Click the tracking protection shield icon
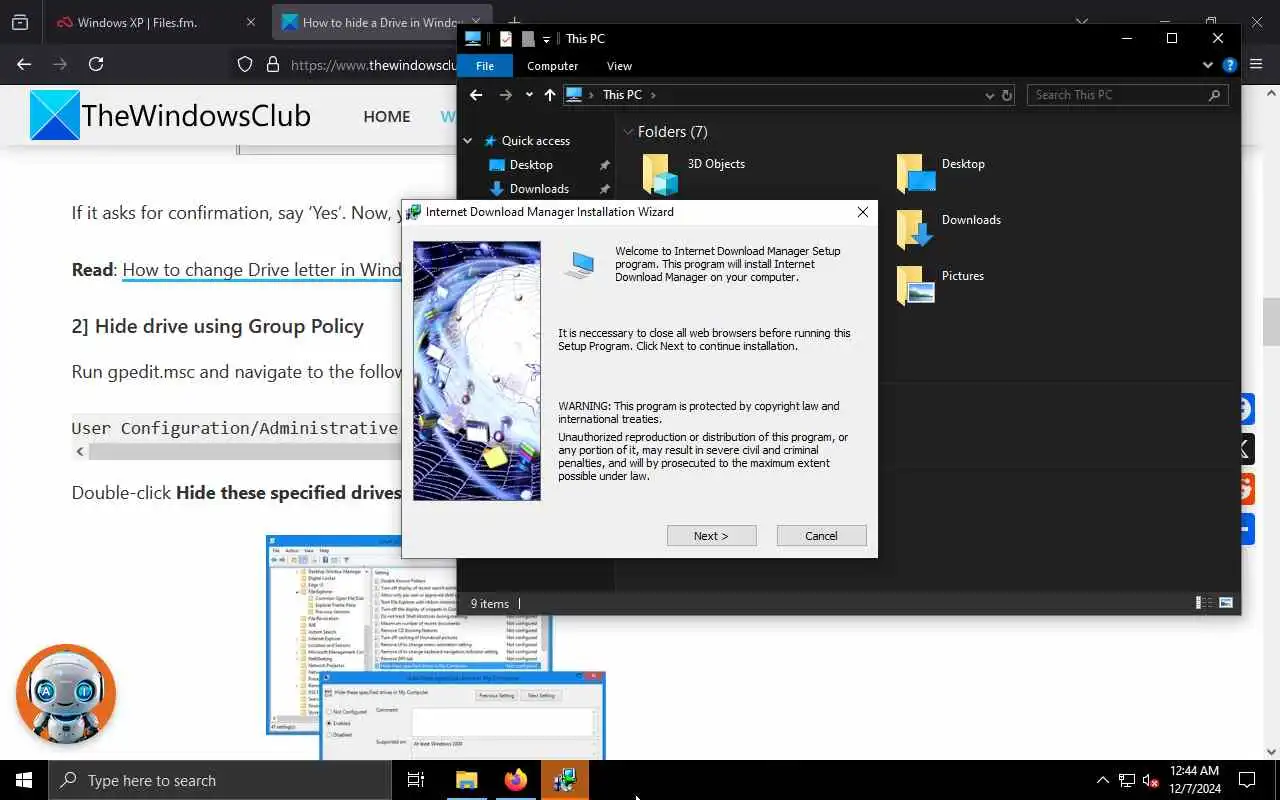The width and height of the screenshot is (1280, 800). 245,65
